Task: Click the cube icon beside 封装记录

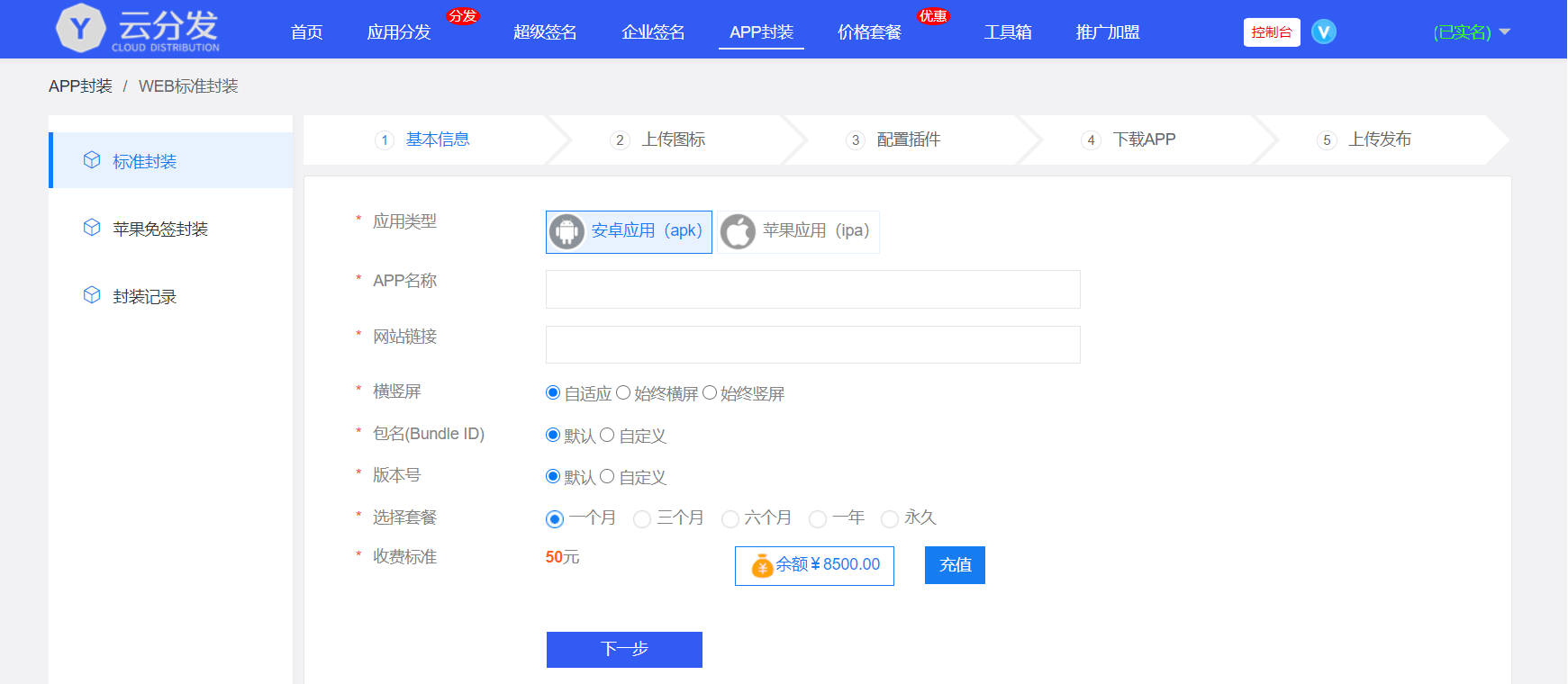Action: [92, 295]
